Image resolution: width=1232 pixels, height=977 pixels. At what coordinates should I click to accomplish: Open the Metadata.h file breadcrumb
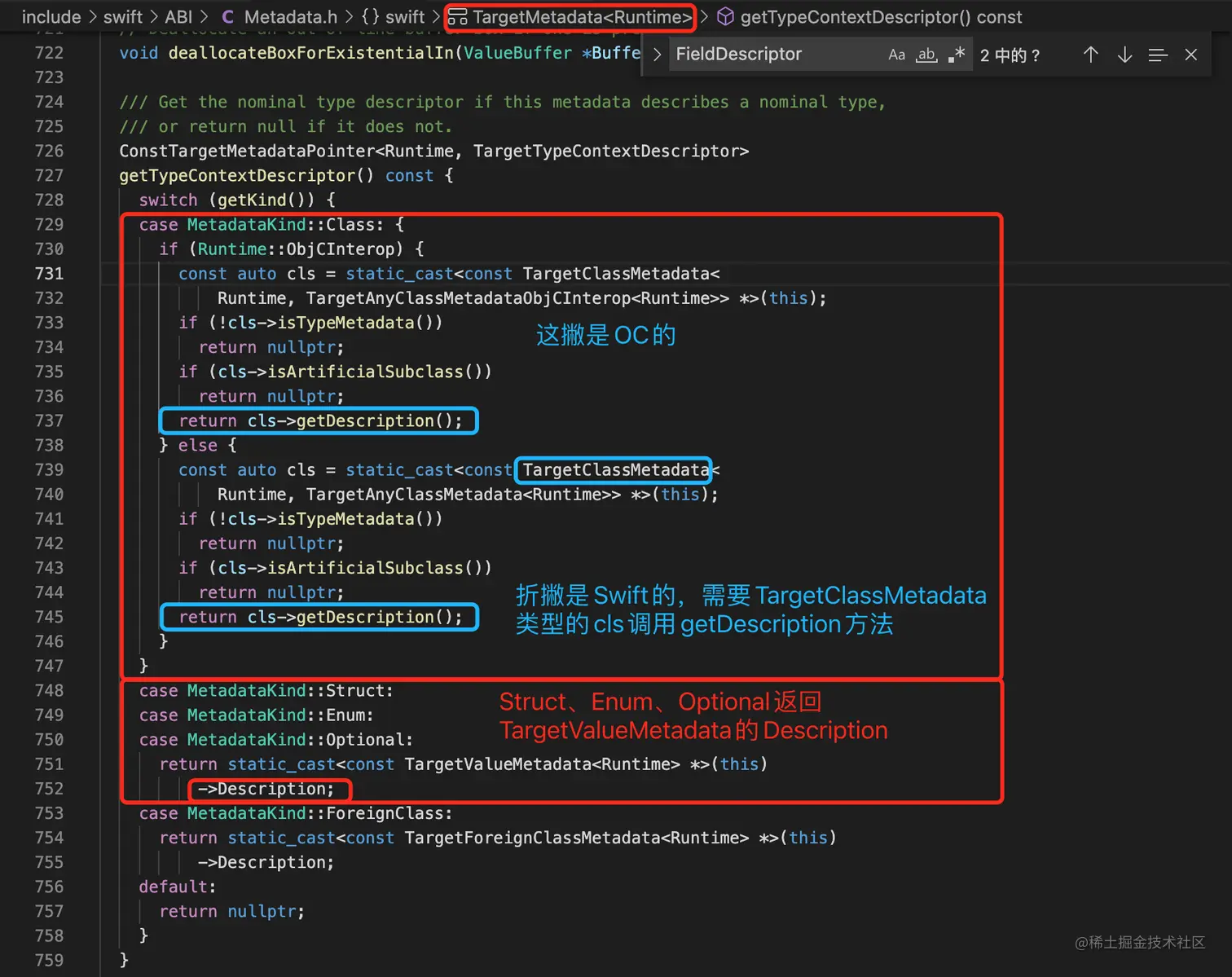290,17
